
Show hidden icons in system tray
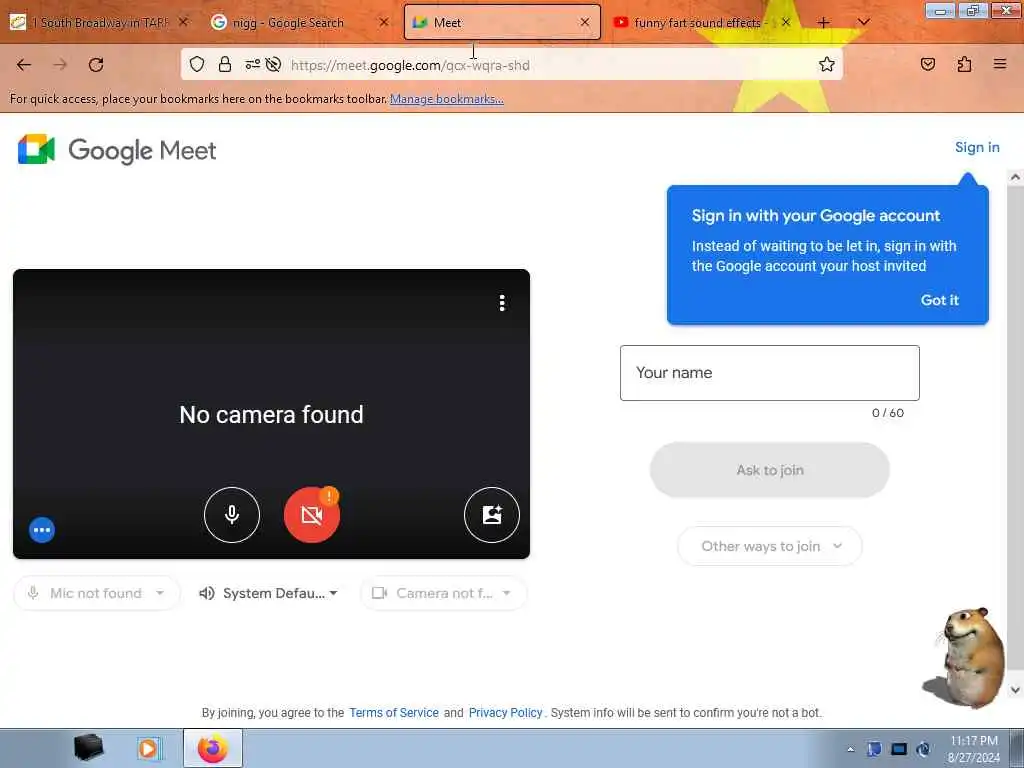(x=850, y=749)
